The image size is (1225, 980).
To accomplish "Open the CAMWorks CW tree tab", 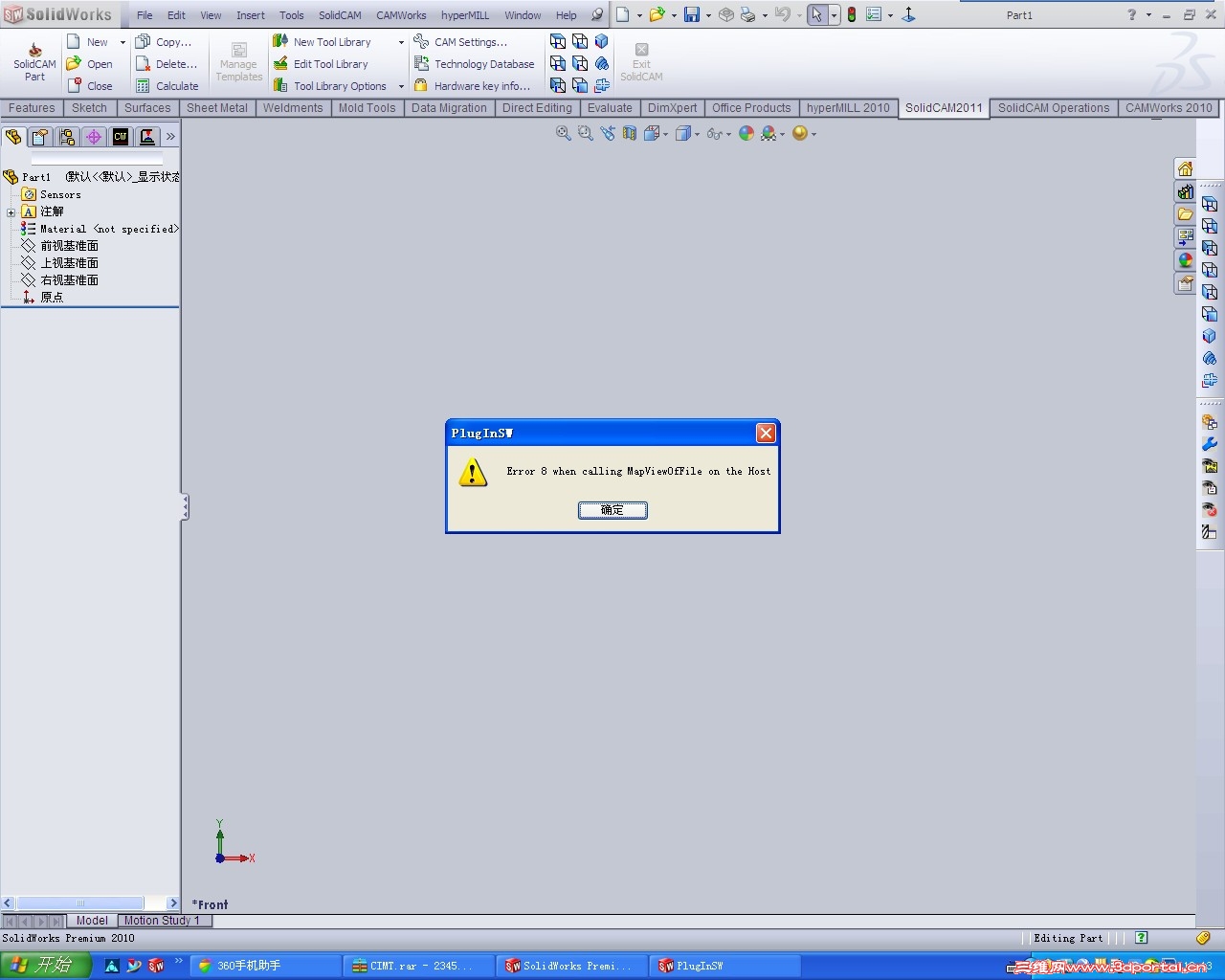I will (x=121, y=137).
